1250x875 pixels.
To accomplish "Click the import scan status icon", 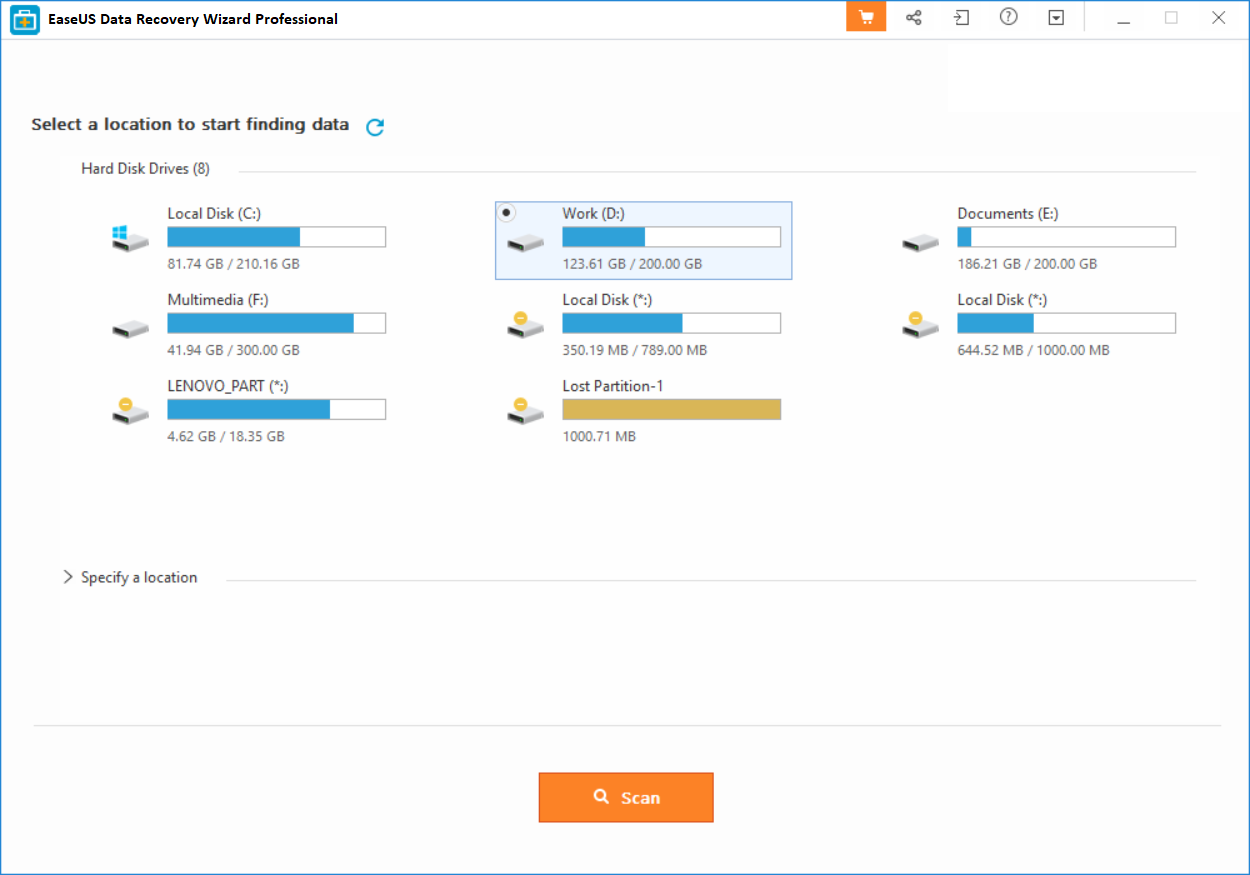I will pos(961,18).
